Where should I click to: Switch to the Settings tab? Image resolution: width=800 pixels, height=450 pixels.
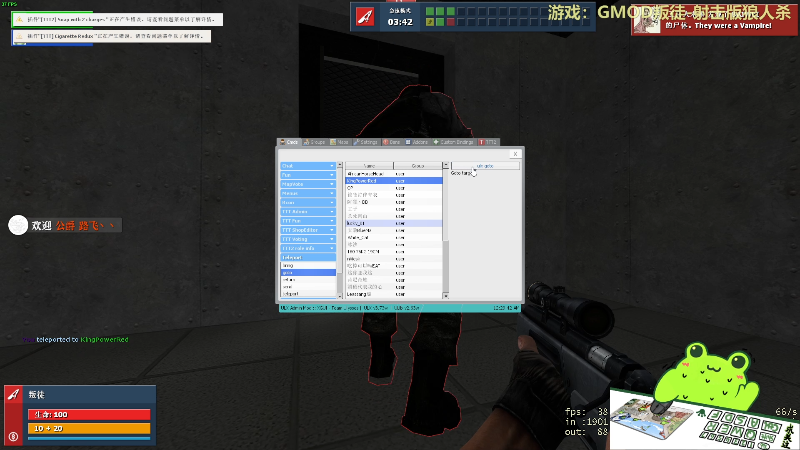coord(366,142)
